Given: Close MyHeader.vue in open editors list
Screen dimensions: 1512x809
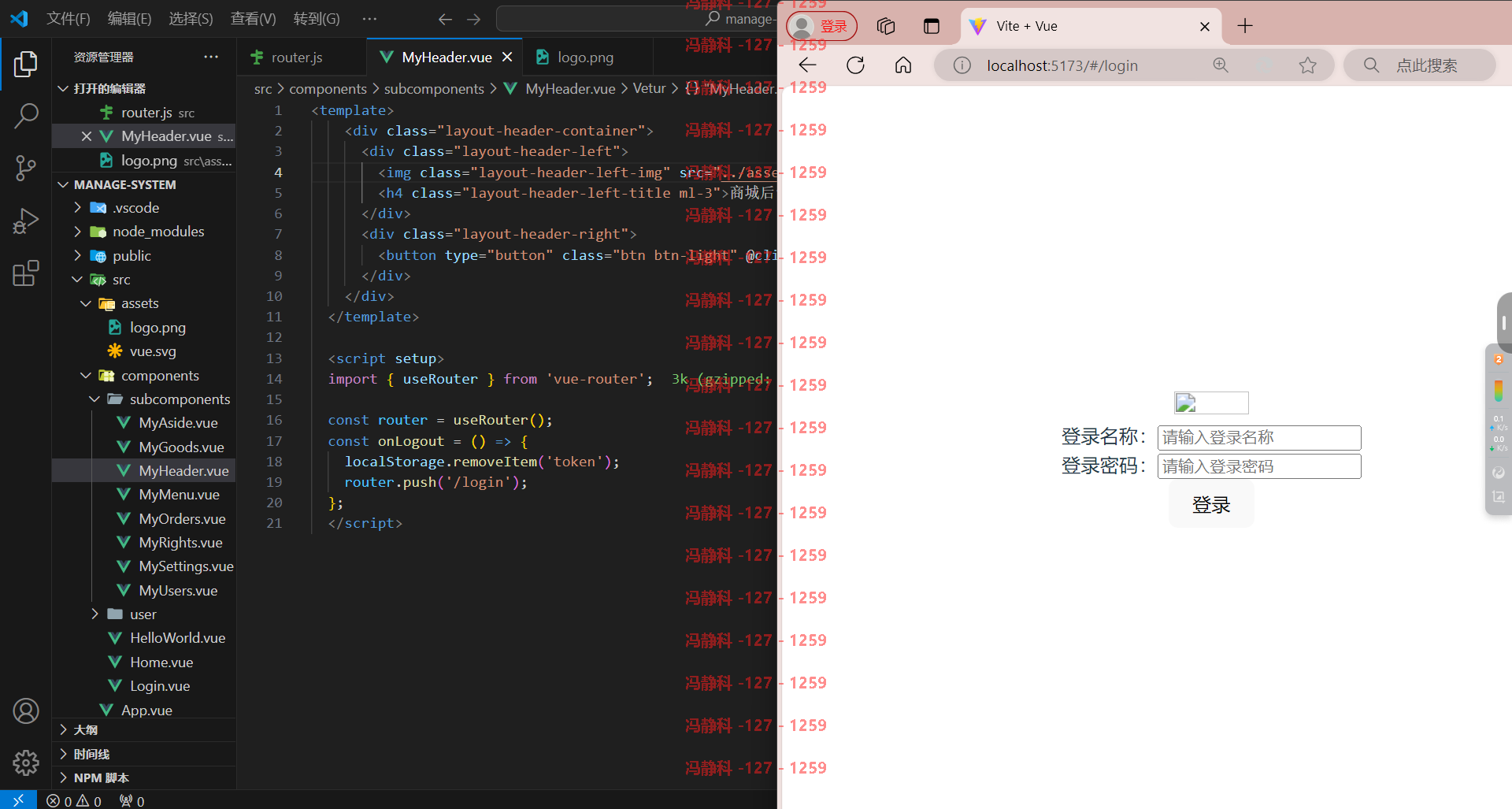Looking at the screenshot, I should click(x=87, y=136).
